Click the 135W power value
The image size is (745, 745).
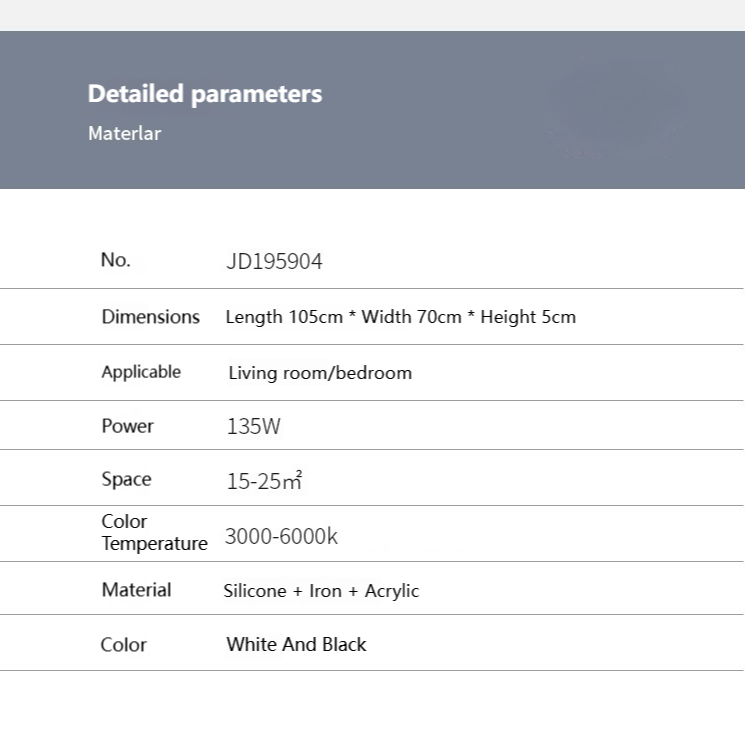click(254, 427)
